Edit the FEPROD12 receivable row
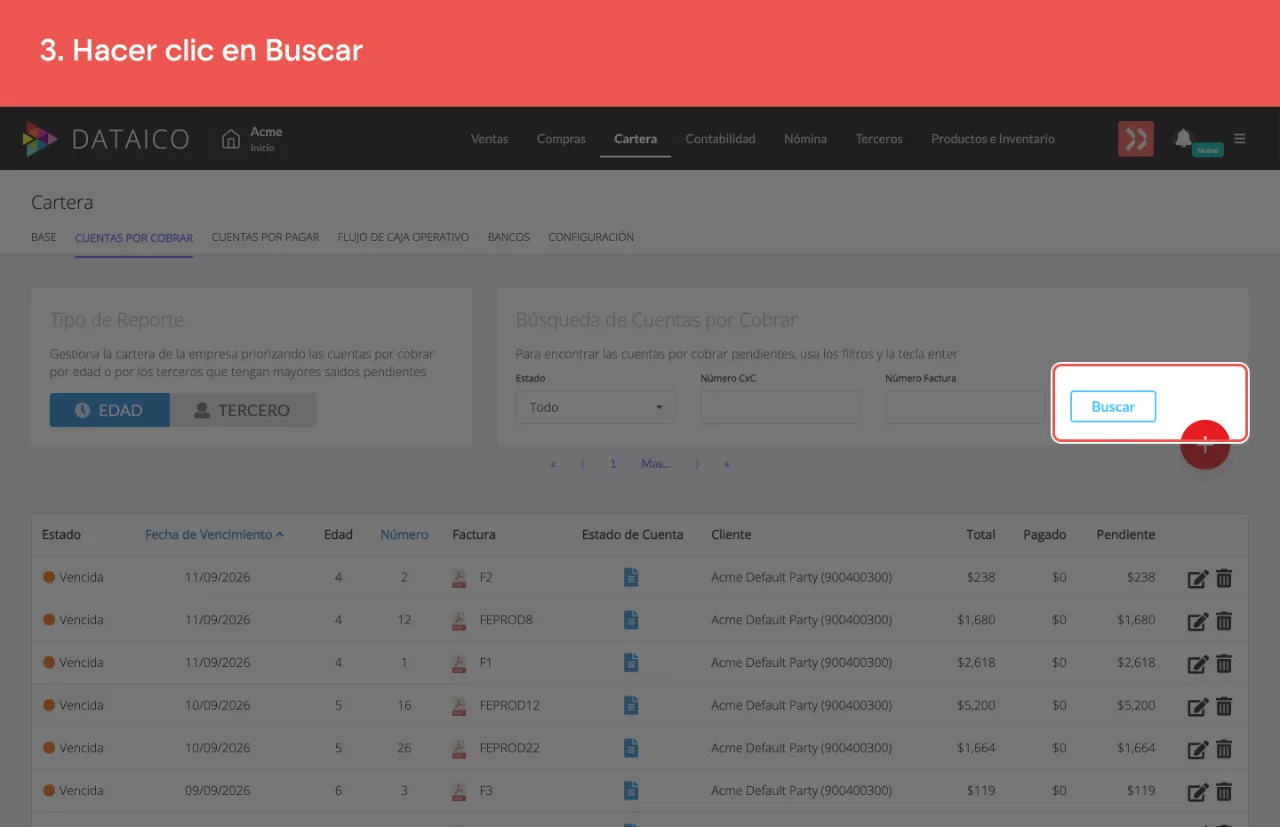This screenshot has width=1280, height=827. pos(1198,706)
